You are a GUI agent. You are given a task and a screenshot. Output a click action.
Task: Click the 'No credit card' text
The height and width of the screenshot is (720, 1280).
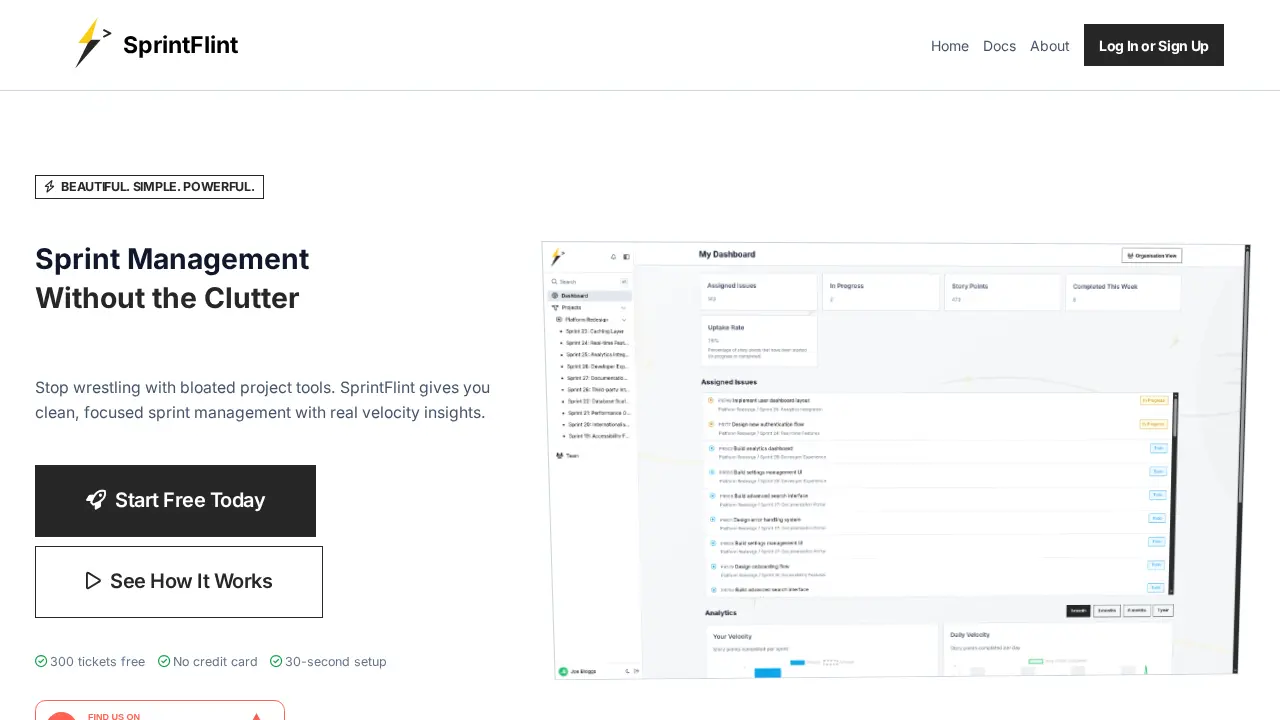215,662
